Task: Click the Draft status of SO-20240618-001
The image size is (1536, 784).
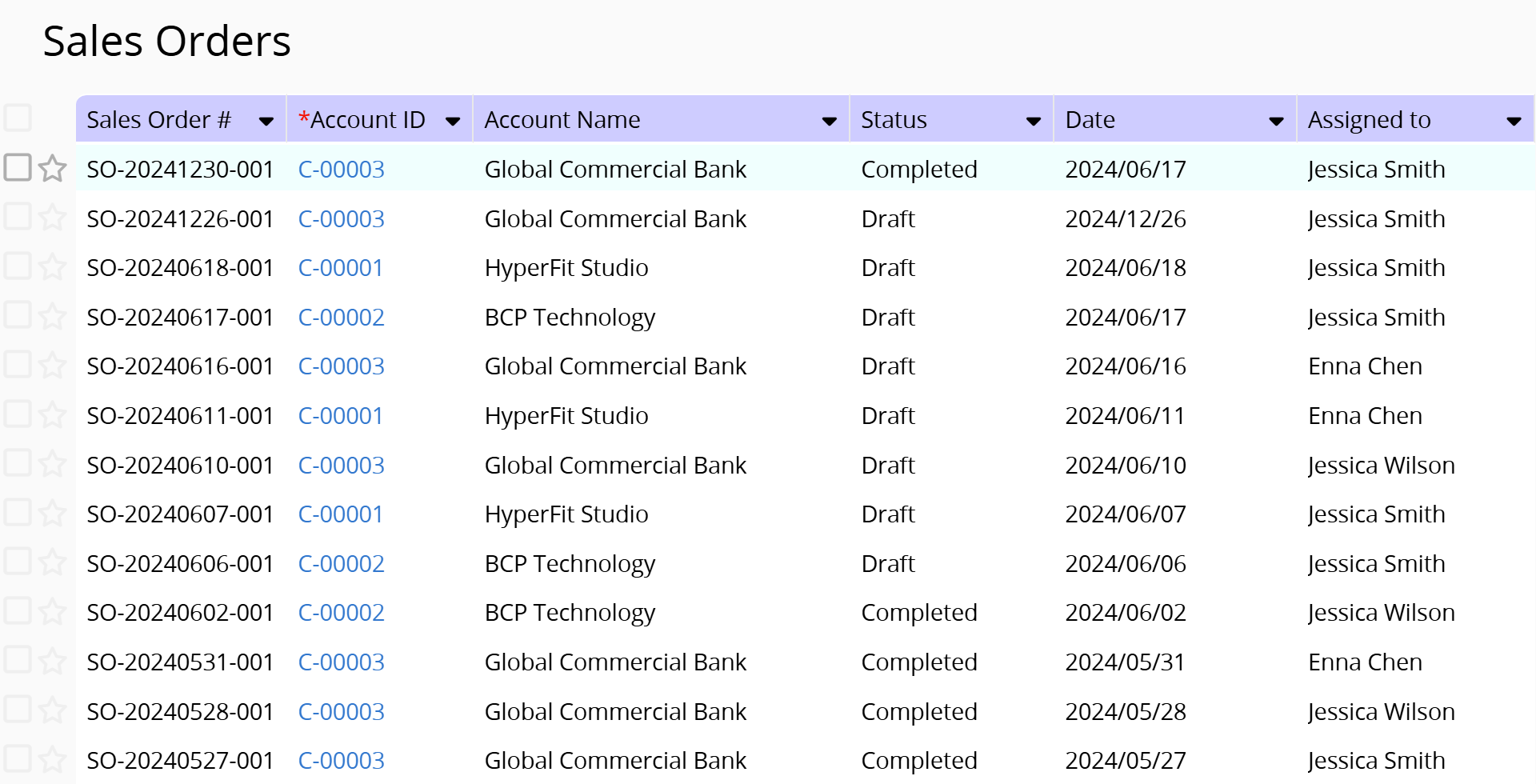Action: coord(888,268)
